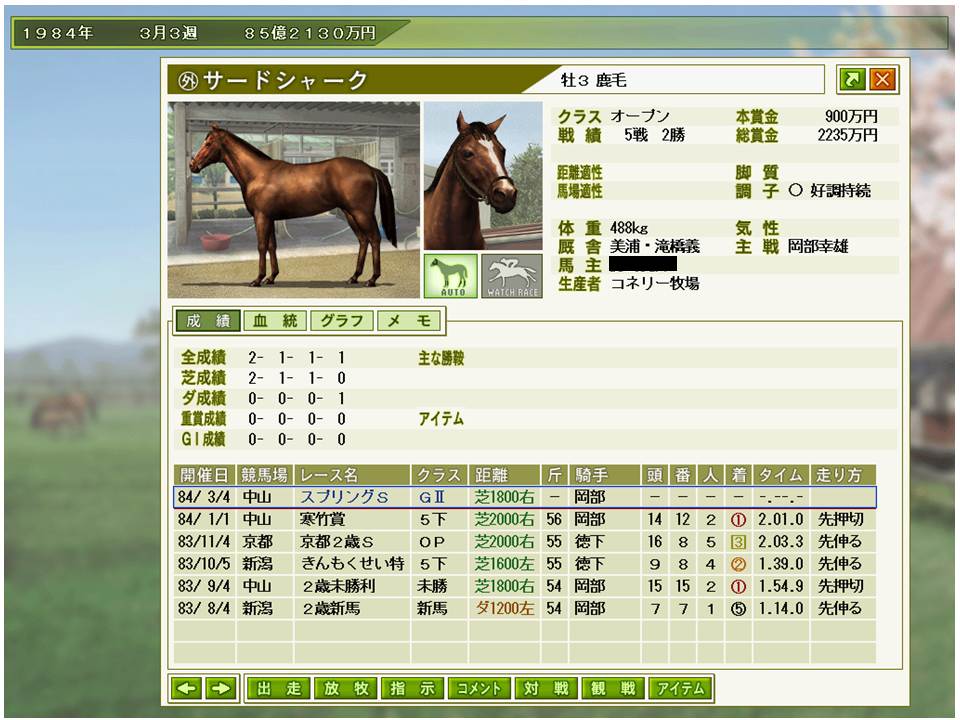960x720 pixels.
Task: Click the 体重 488kg value
Action: (629, 228)
